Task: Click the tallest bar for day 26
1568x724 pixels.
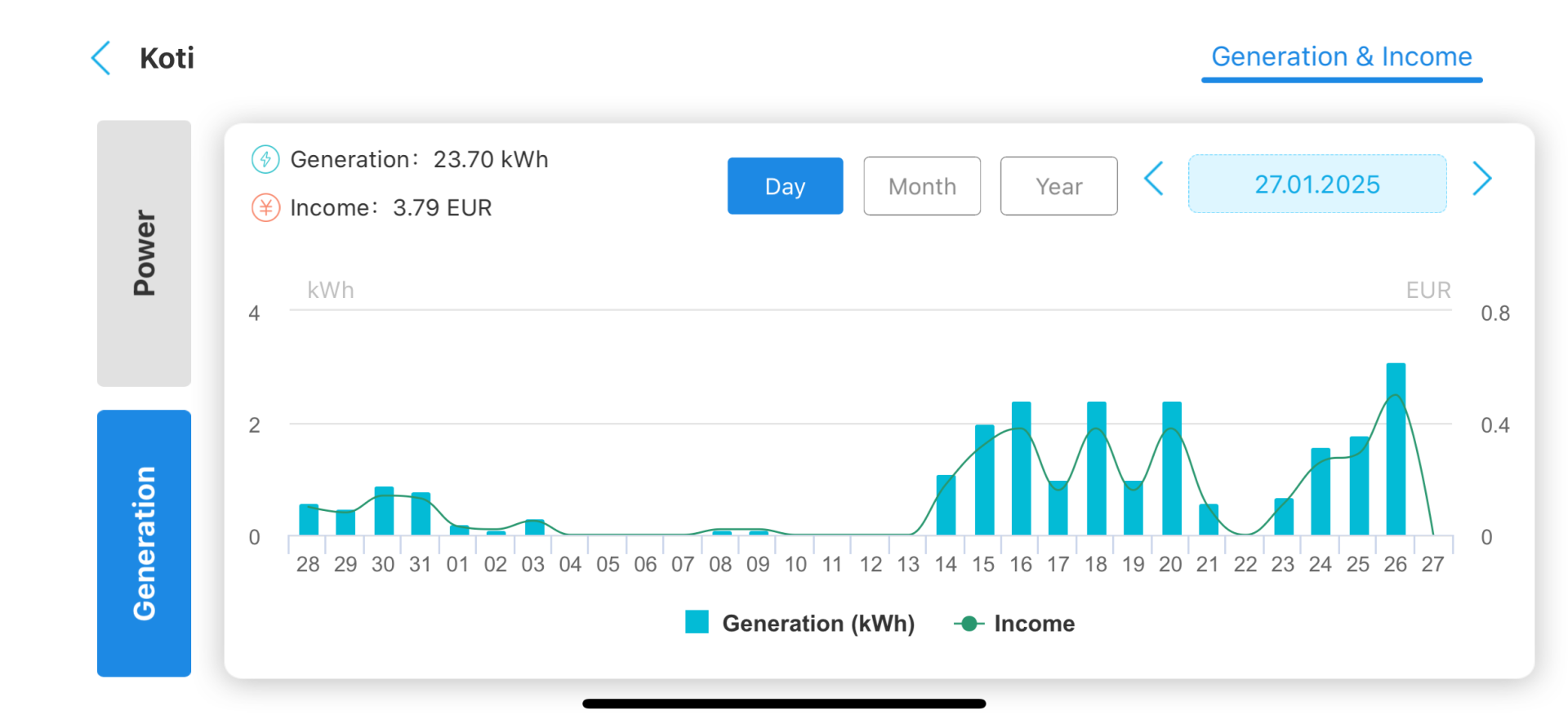Action: [x=1396, y=449]
